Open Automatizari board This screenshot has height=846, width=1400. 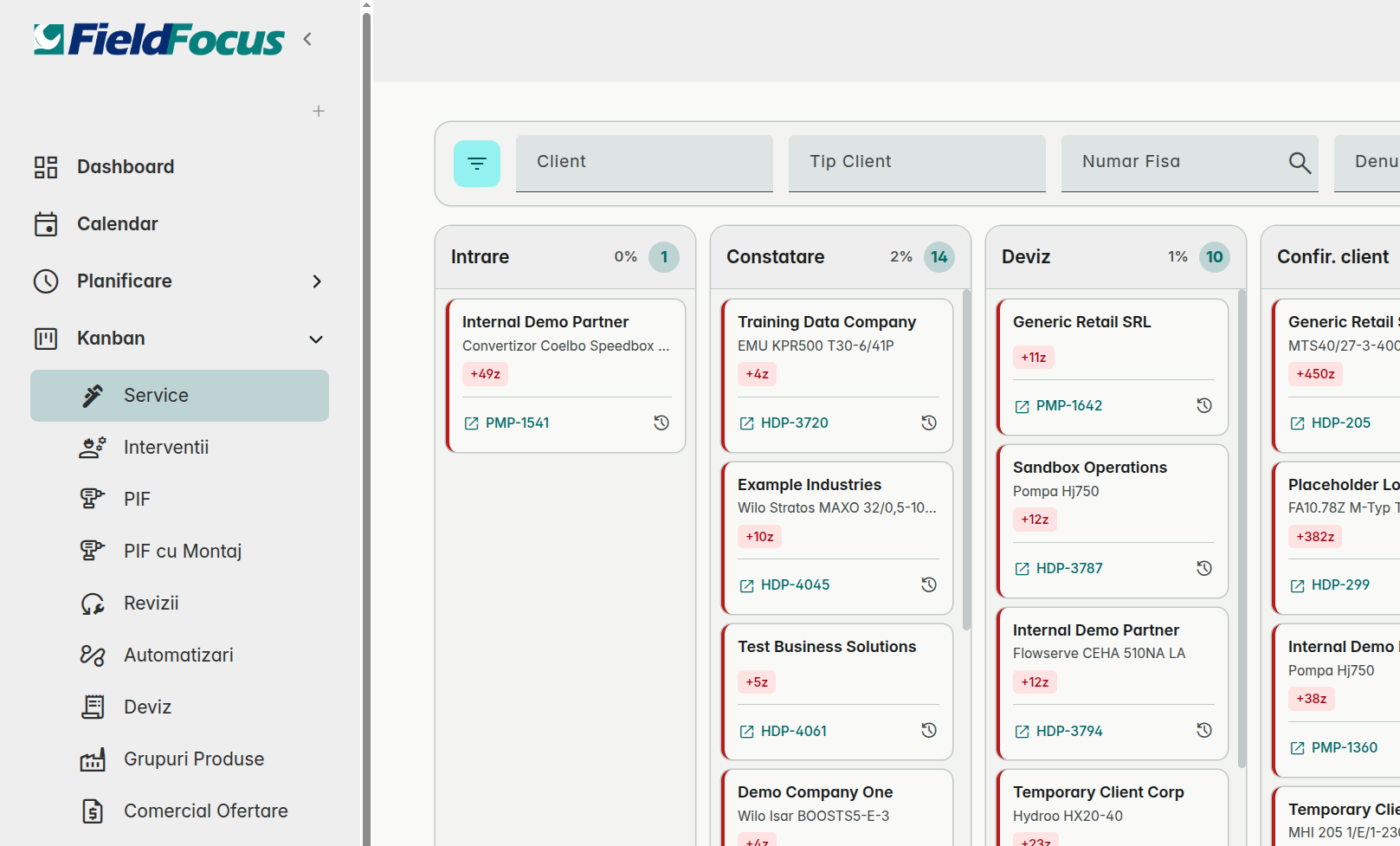pos(179,655)
